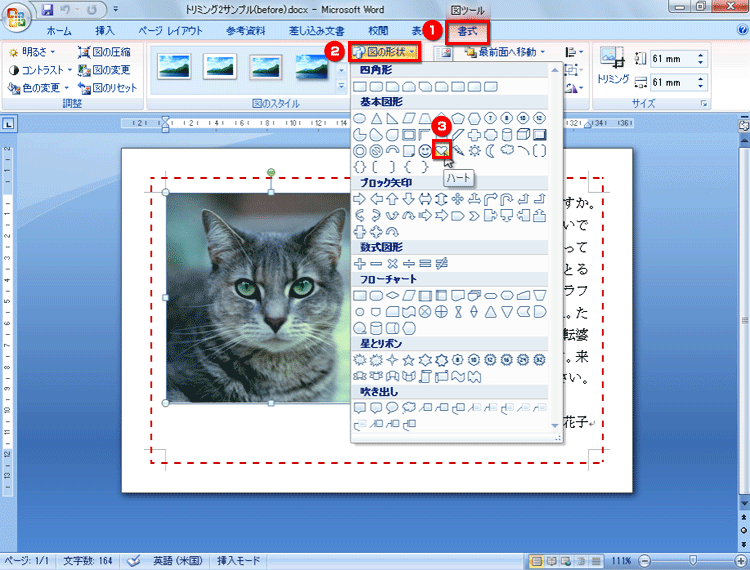
Task: Choose the pentagon shape
Action: 458,118
